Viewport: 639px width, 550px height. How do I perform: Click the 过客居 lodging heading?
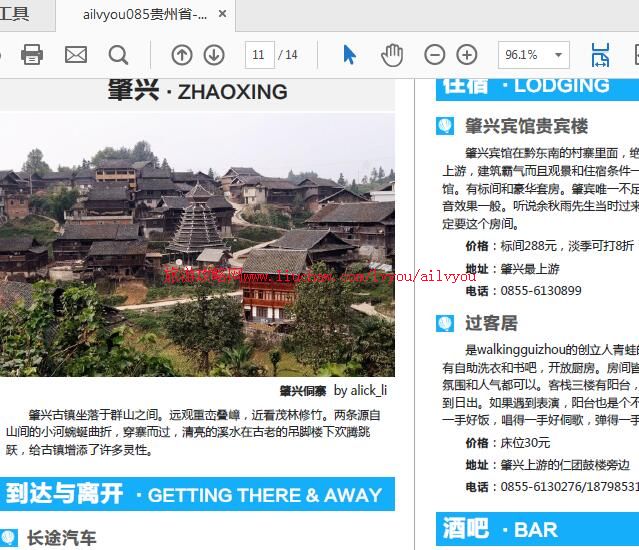[491, 323]
